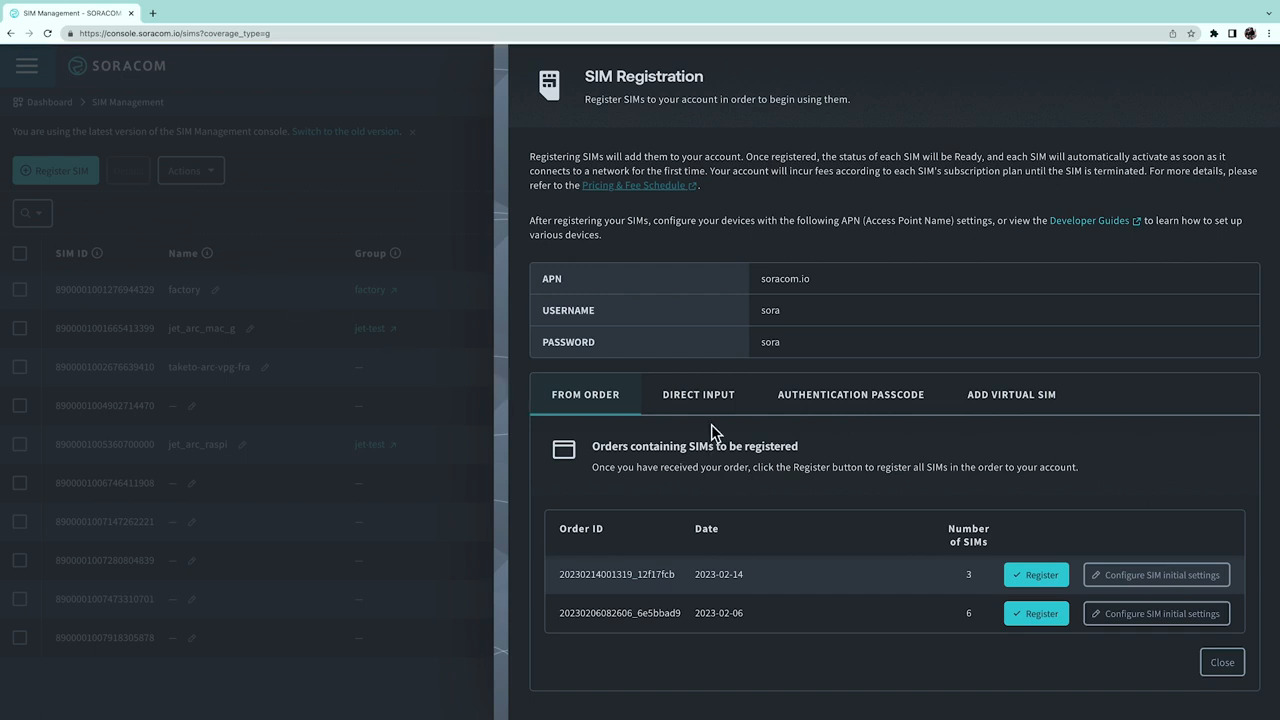Edit name of SIM 8900001007147262221

[x=192, y=522]
